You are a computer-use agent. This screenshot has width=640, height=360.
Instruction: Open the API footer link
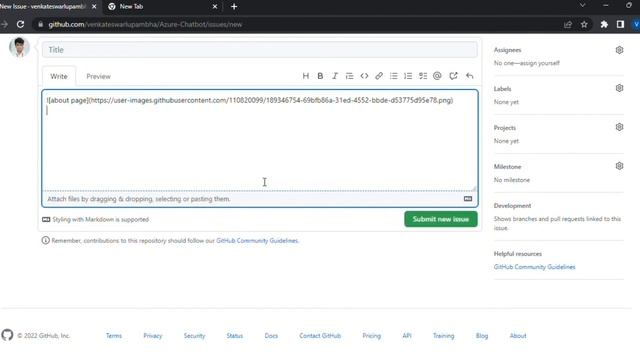407,336
